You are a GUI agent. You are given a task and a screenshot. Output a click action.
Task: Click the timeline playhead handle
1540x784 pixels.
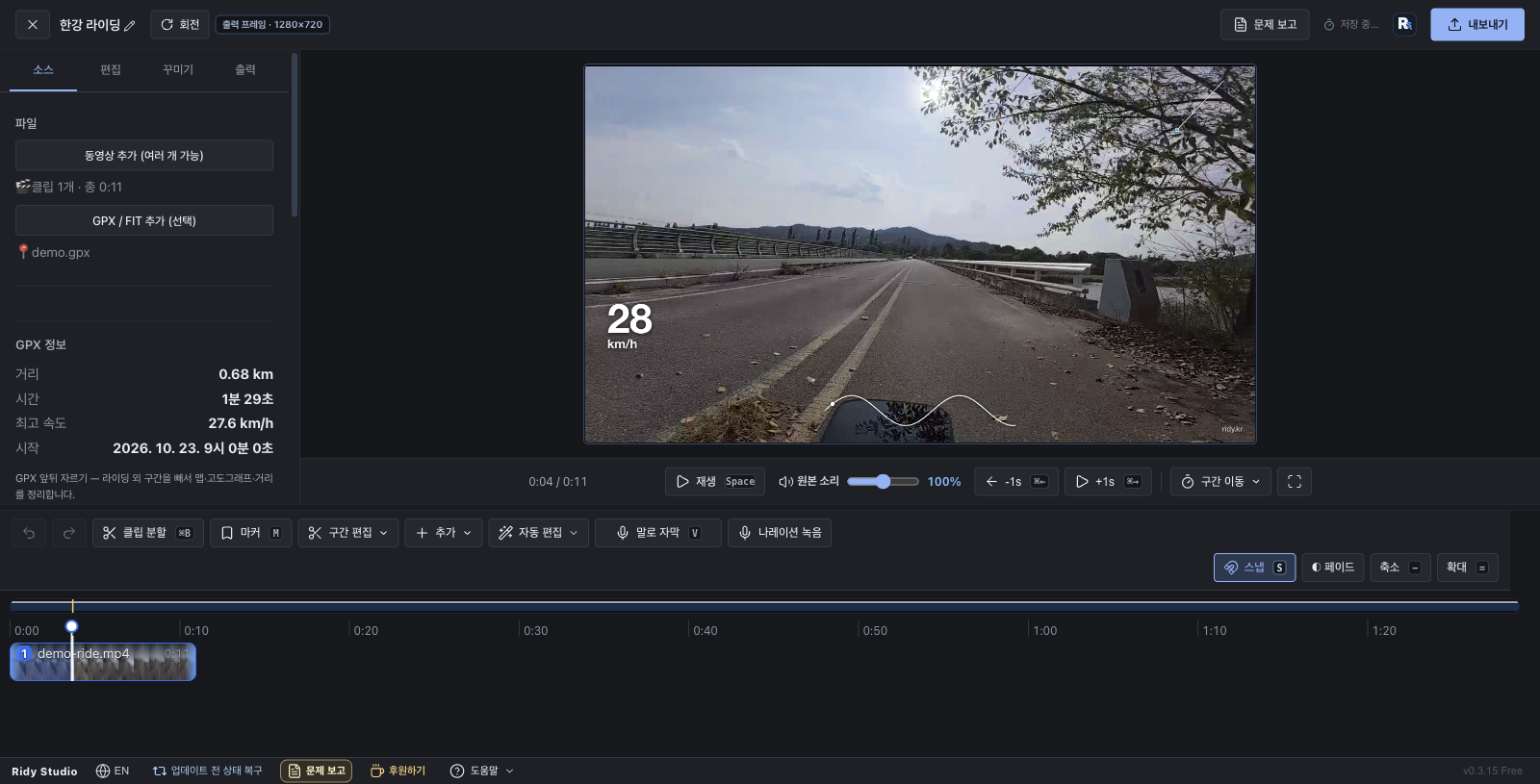point(72,626)
